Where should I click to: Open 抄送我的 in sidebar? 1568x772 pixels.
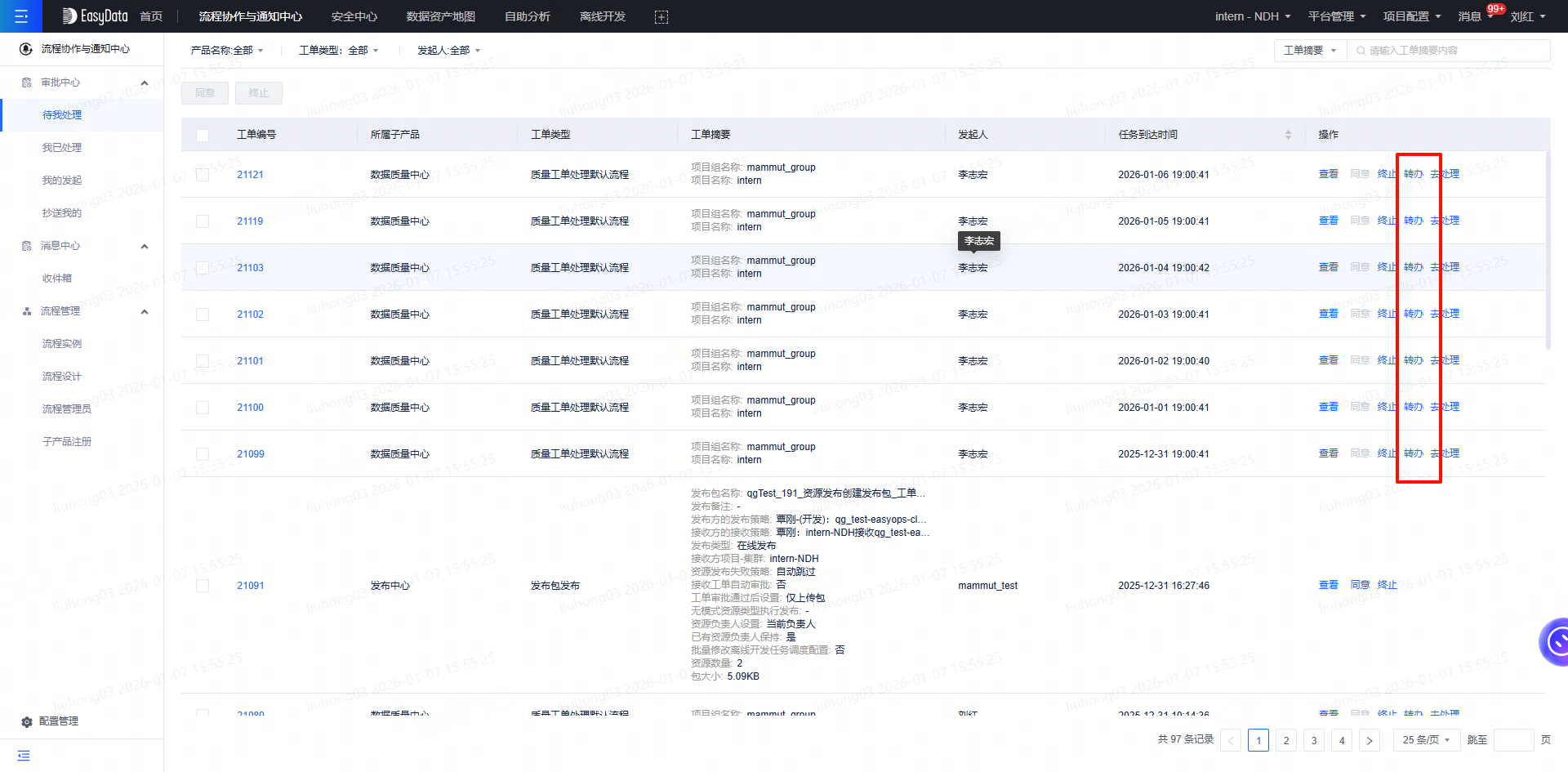click(62, 213)
